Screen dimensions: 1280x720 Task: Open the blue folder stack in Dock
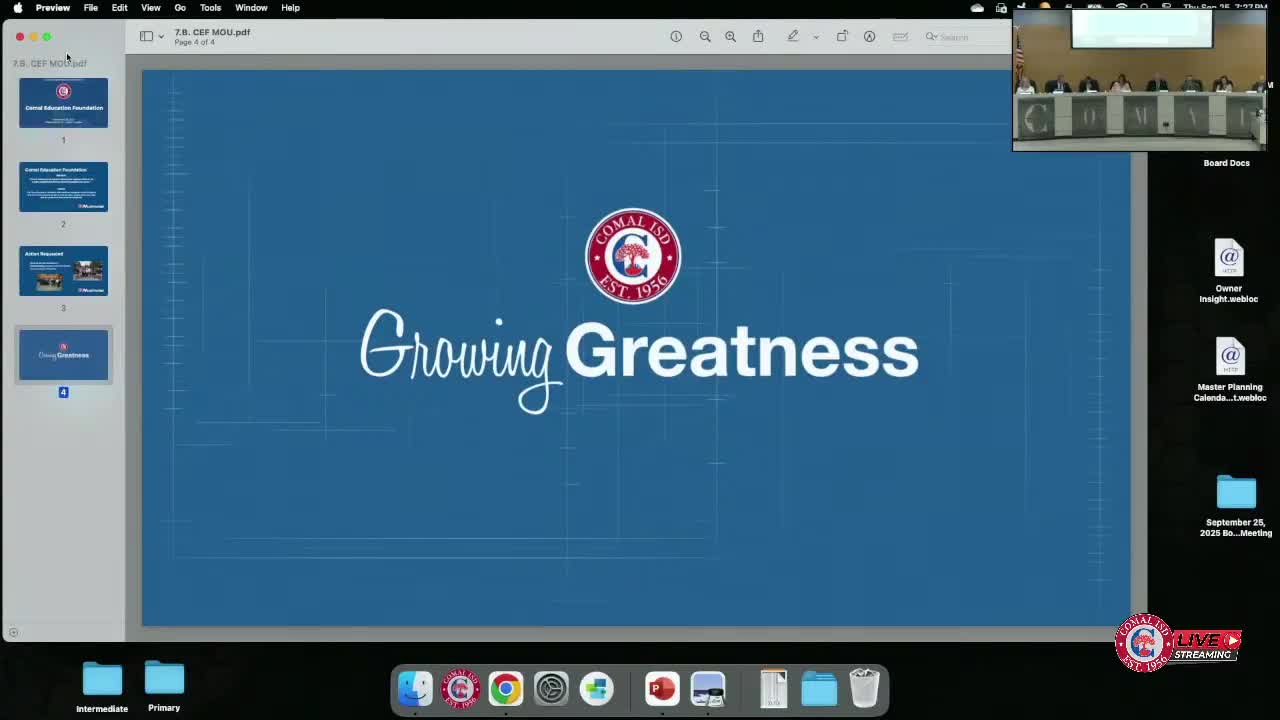[819, 688]
